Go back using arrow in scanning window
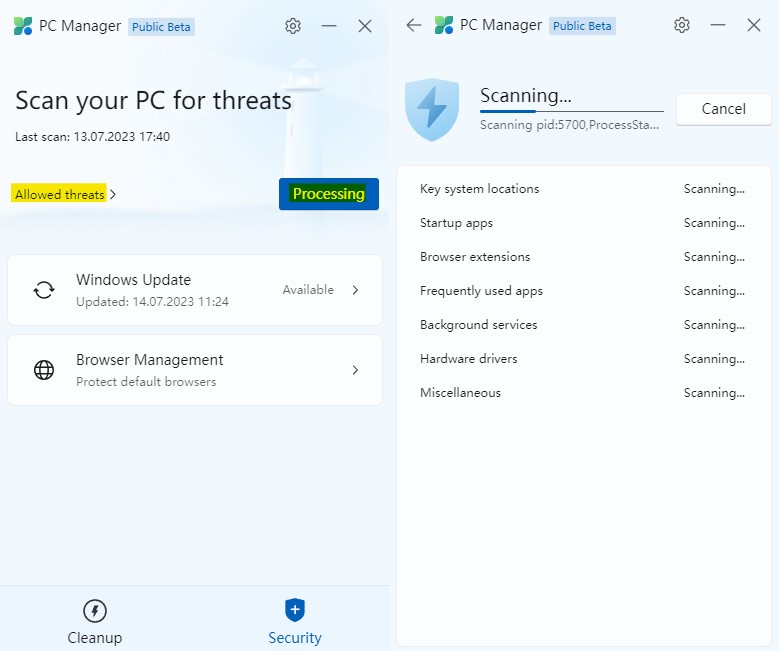 tap(413, 25)
